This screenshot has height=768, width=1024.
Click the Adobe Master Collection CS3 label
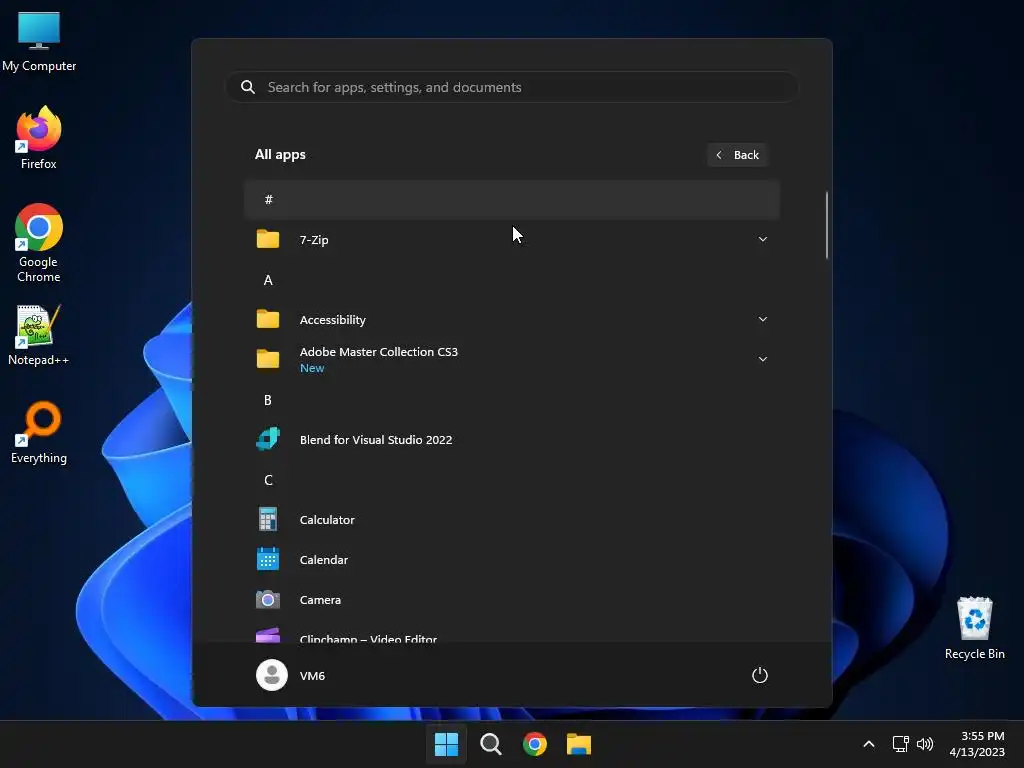(378, 351)
